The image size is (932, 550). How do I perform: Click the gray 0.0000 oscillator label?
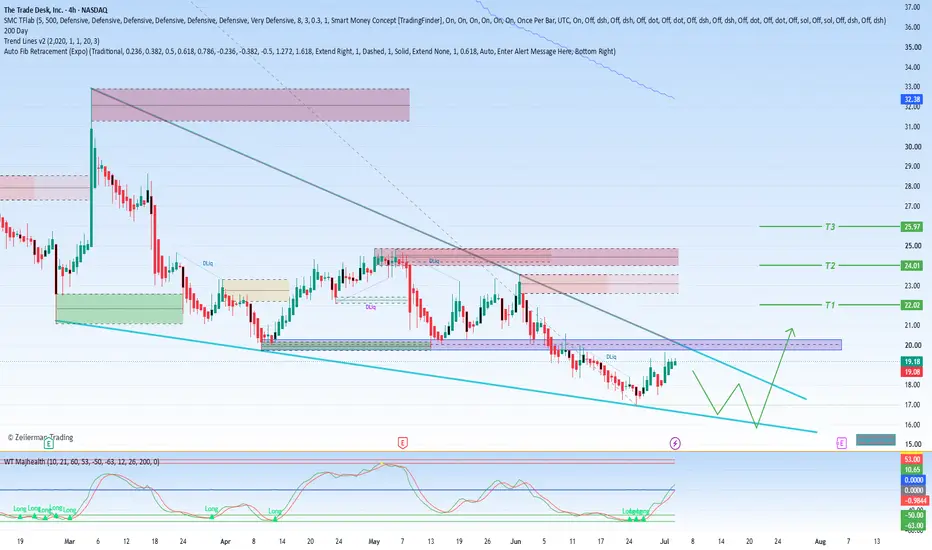pyautogui.click(x=914, y=490)
